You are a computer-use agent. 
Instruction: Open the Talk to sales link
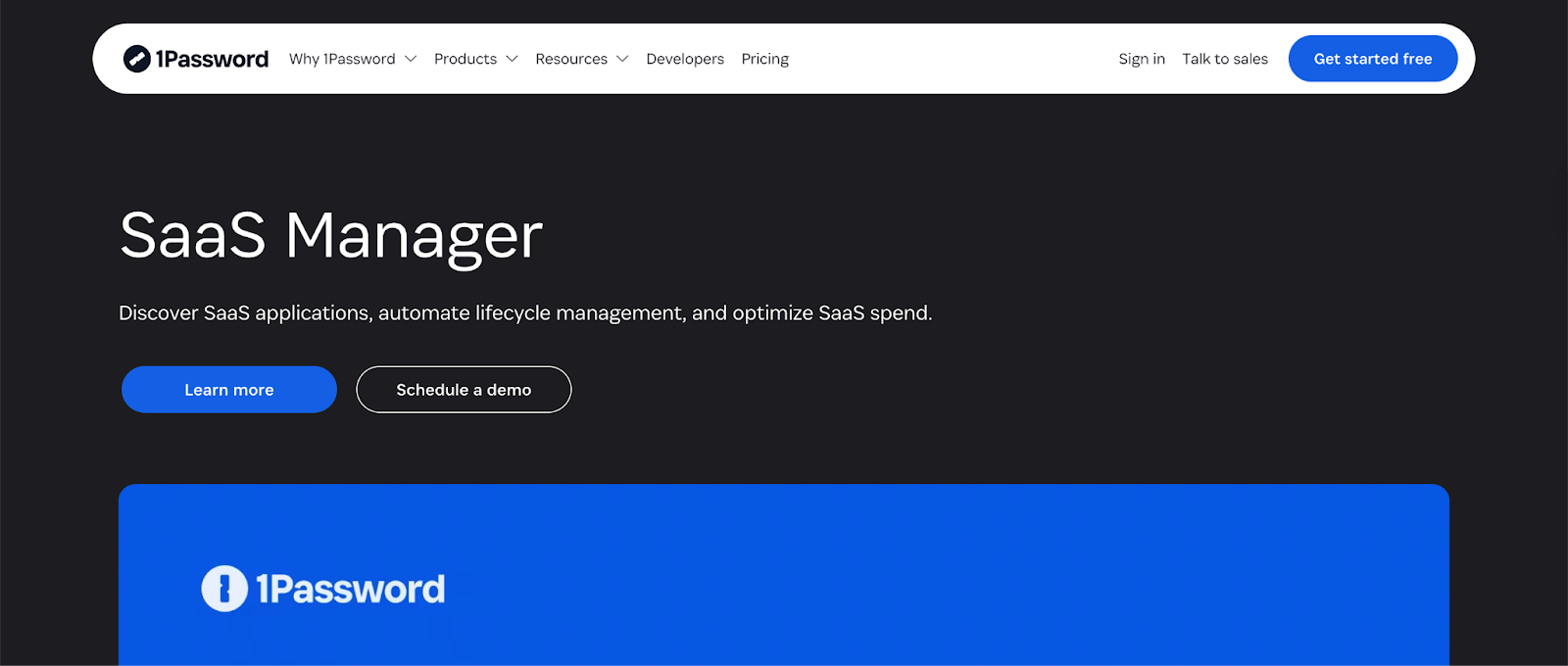(1225, 59)
